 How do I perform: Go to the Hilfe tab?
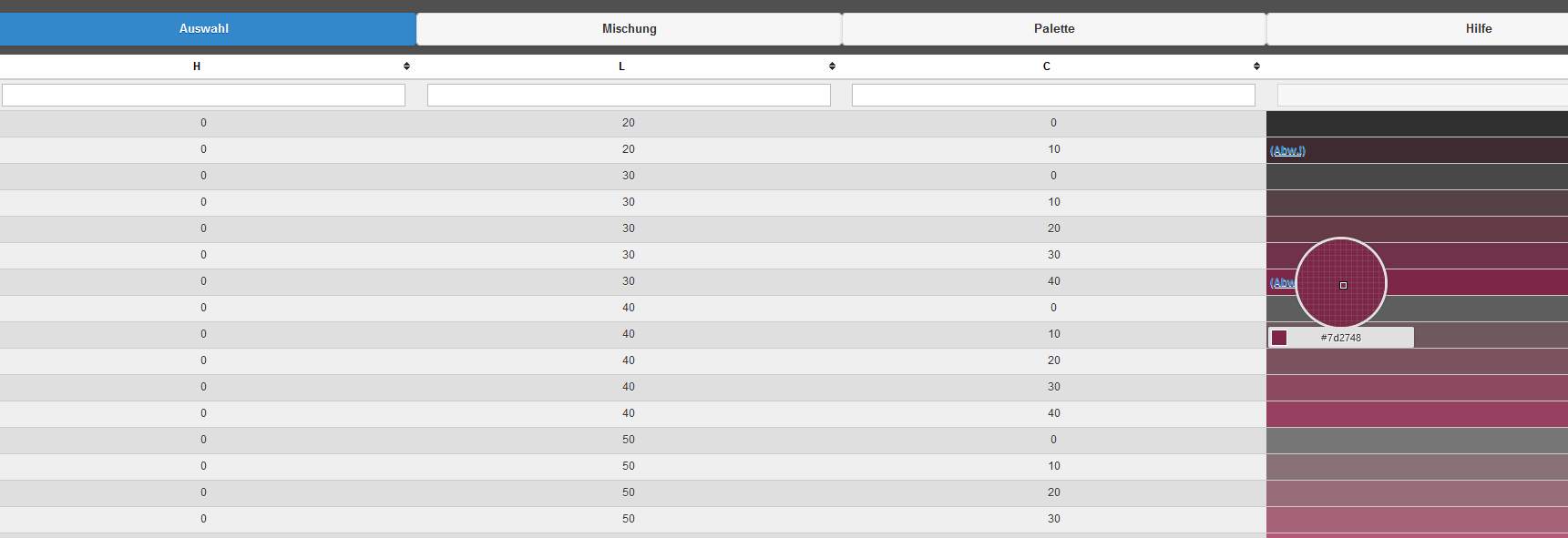pyautogui.click(x=1478, y=29)
